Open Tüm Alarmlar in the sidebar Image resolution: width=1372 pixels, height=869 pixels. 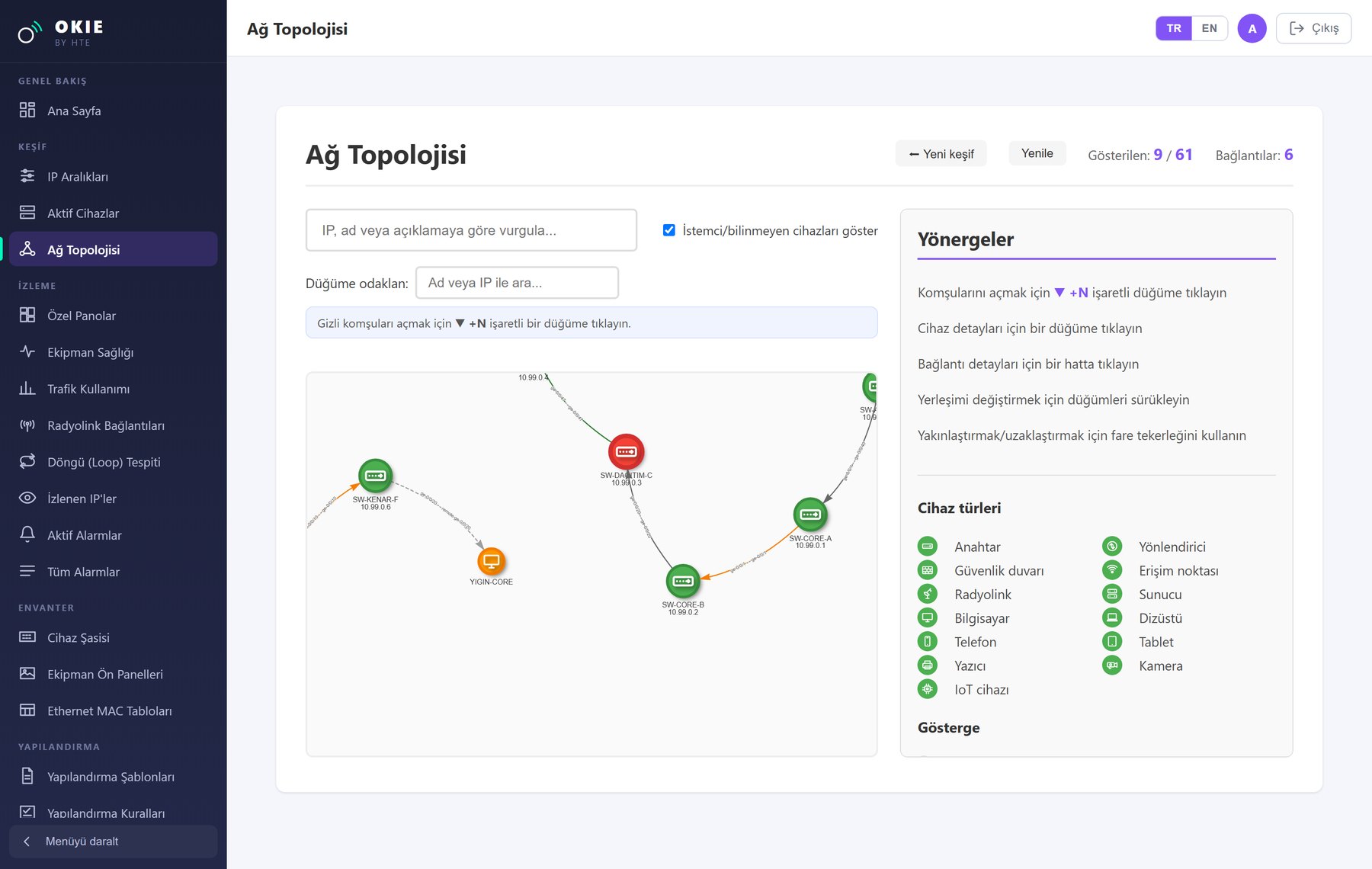click(113, 572)
